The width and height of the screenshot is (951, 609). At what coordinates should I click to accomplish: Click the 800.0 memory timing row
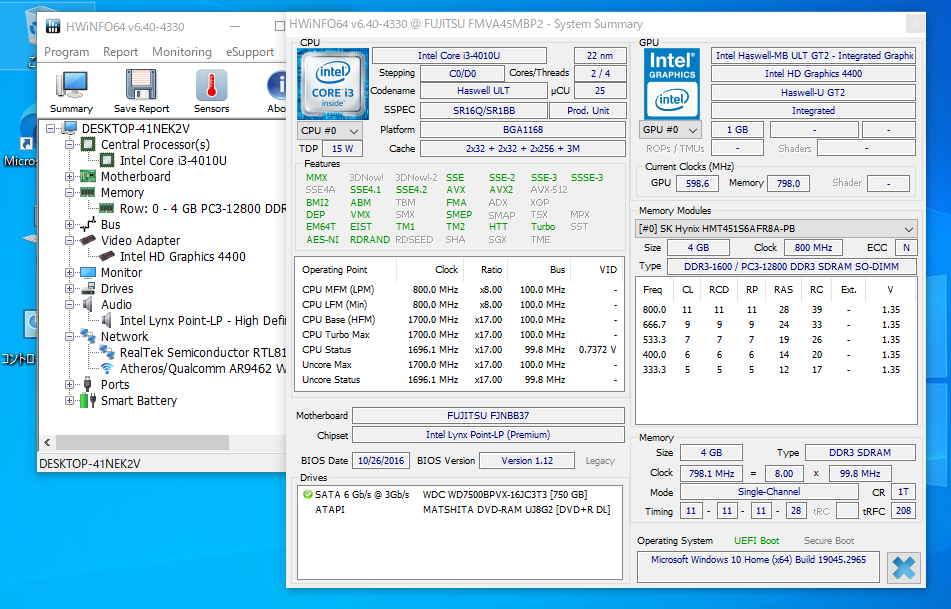(776, 309)
